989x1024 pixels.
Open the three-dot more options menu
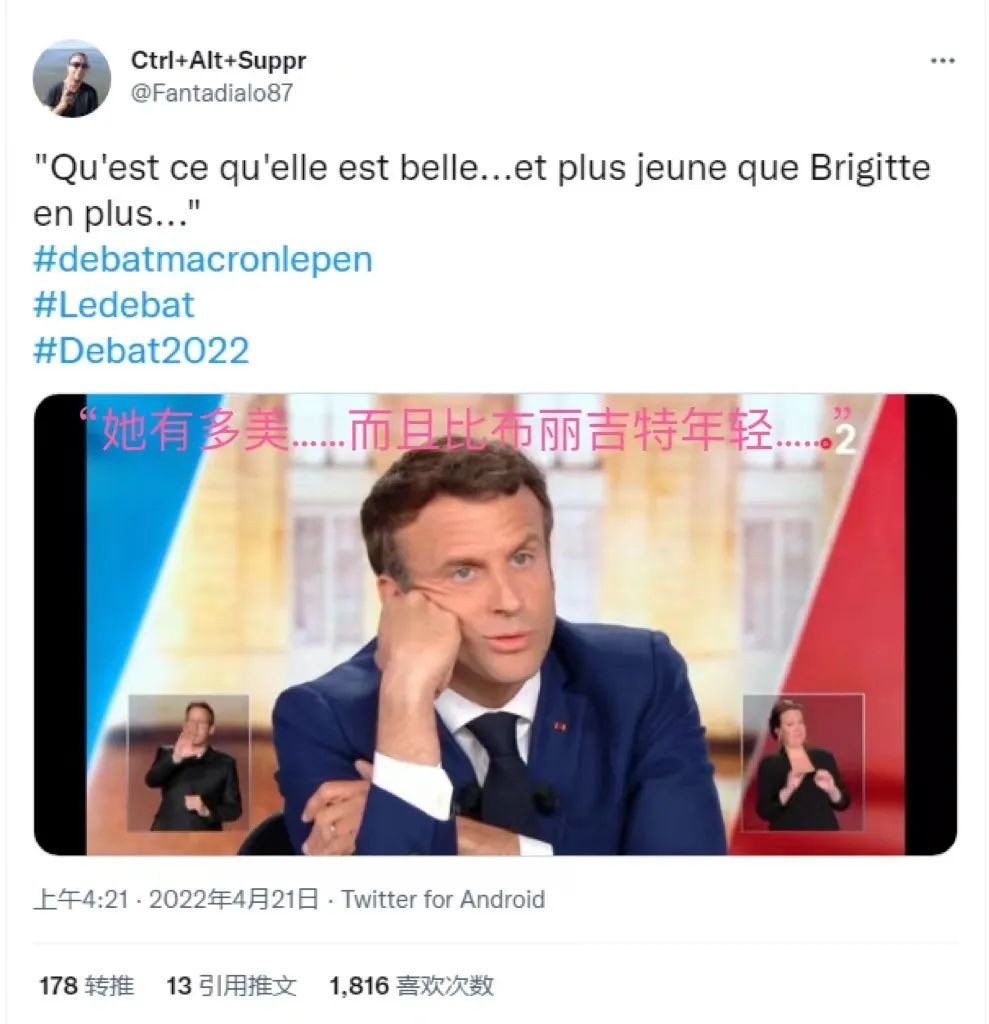pyautogui.click(x=943, y=61)
